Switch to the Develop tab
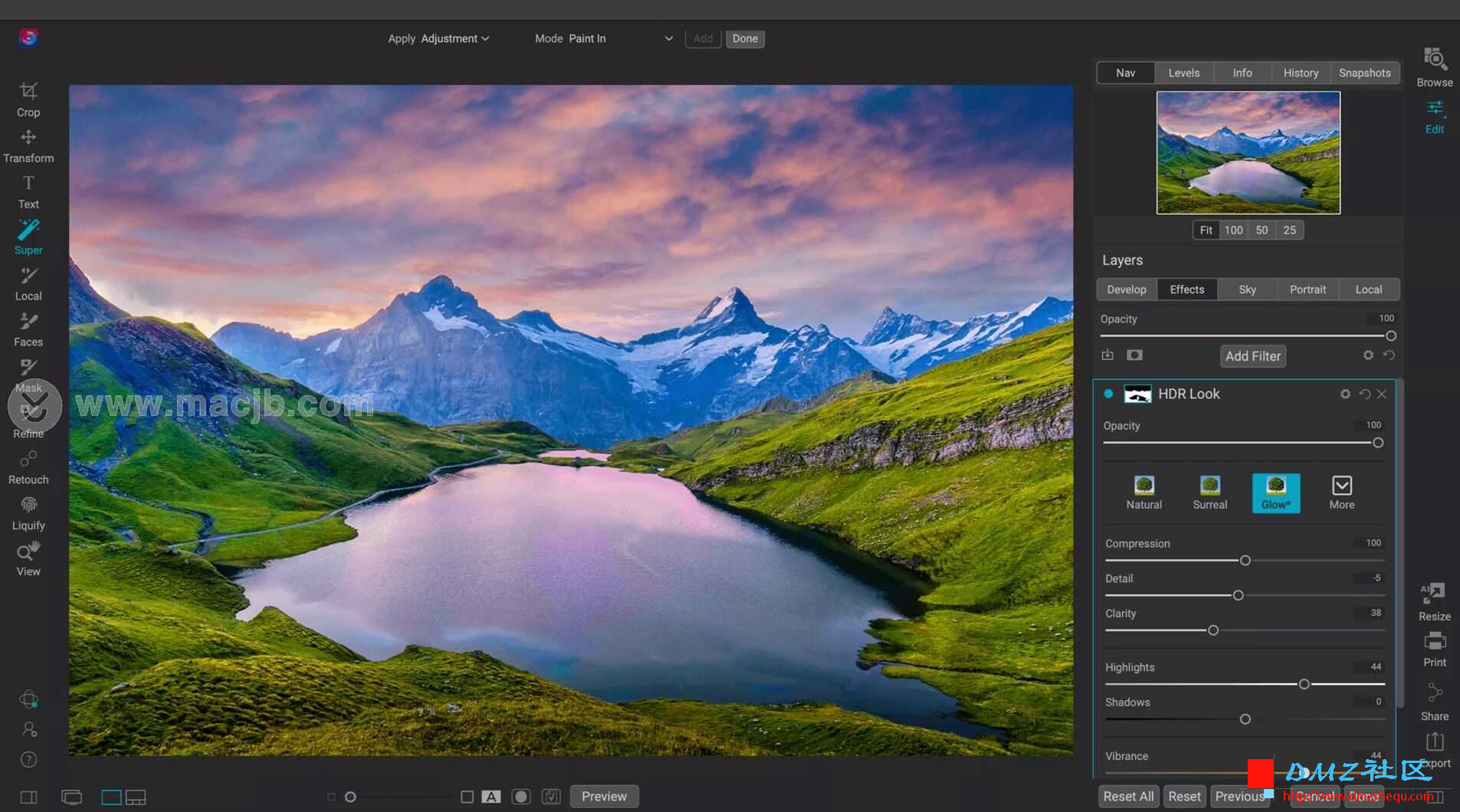This screenshot has width=1460, height=812. click(1127, 290)
